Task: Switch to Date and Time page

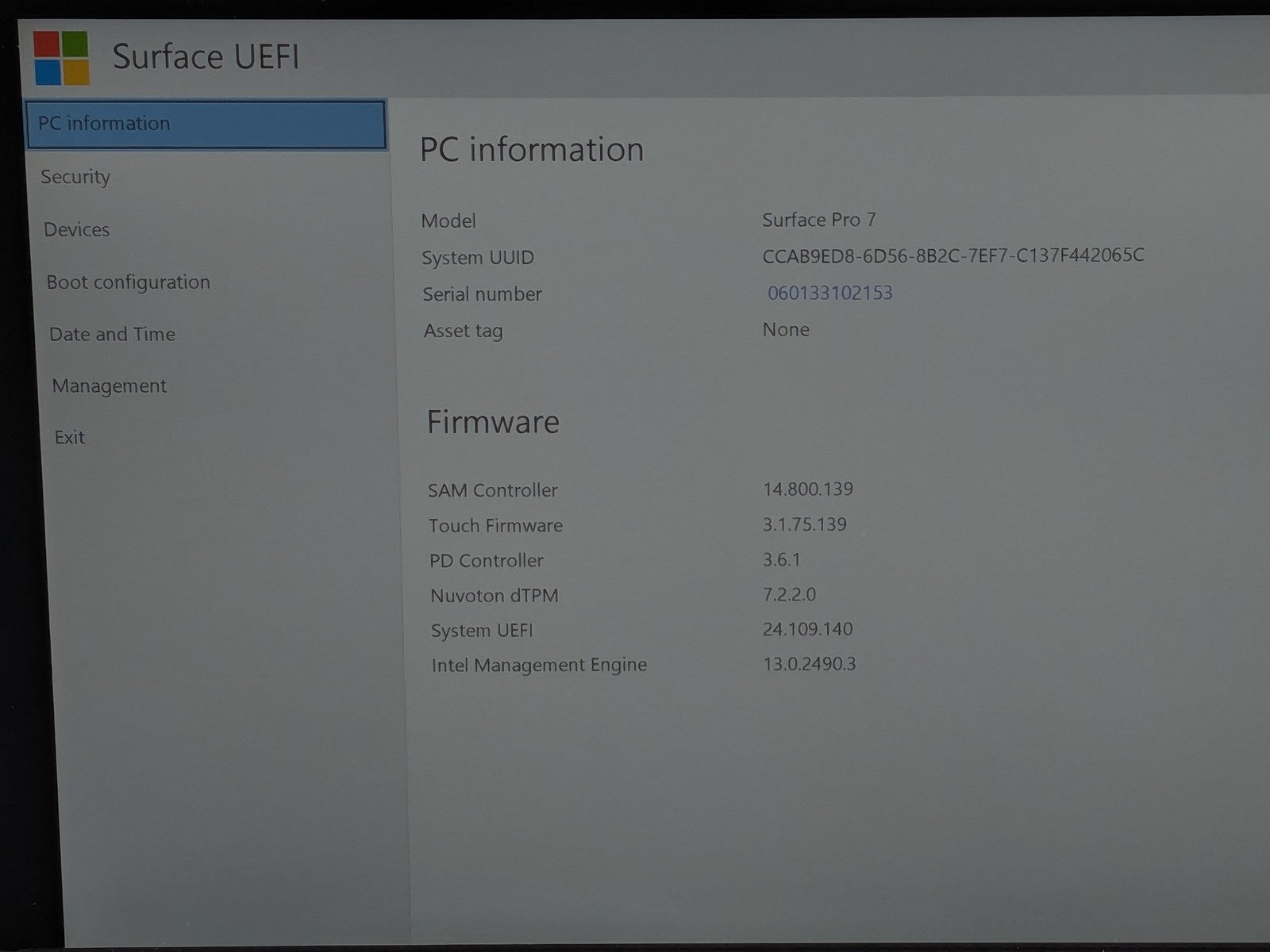Action: point(113,334)
